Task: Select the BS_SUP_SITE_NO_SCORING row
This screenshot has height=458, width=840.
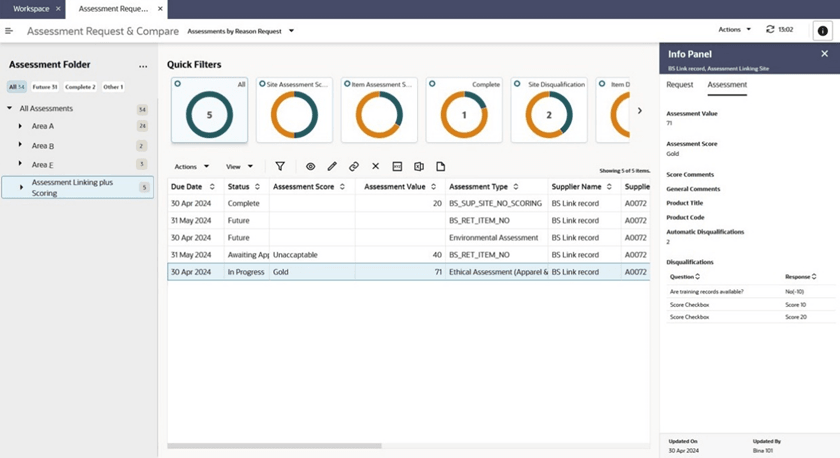Action: 408,204
